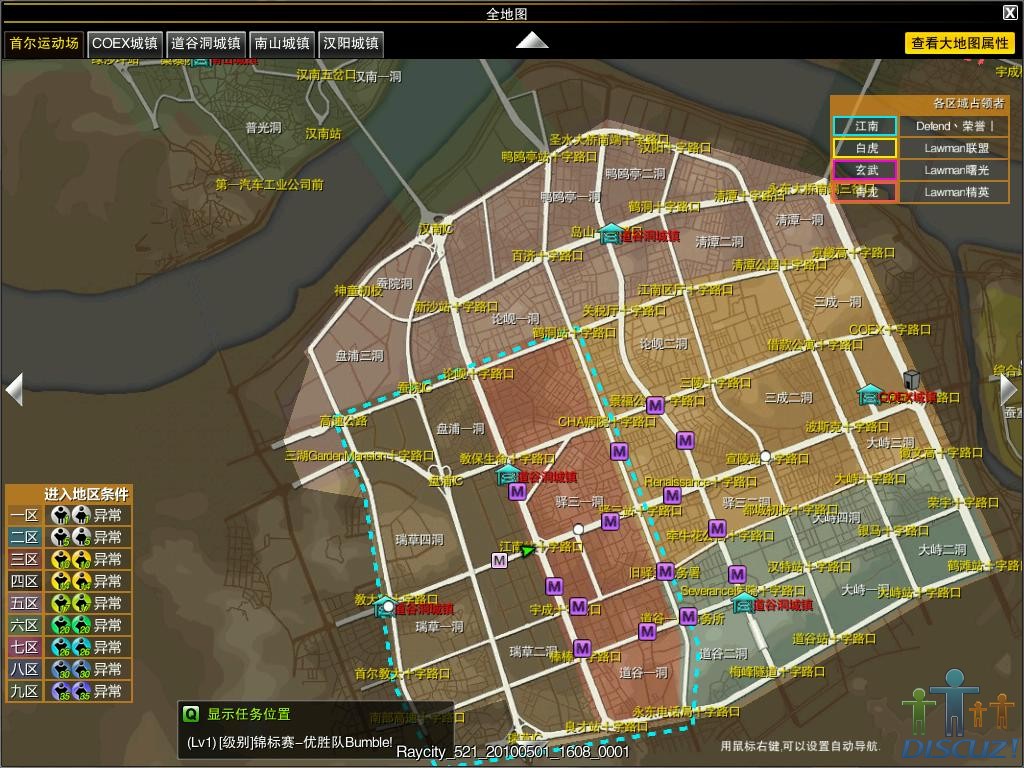1024x768 pixels.
Task: Select the 五区 row in 进入地区条件
Action: click(x=69, y=603)
